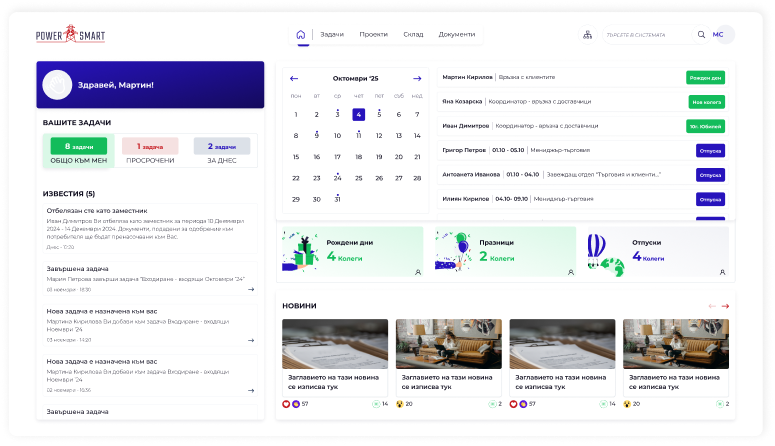Open the Задачи menu item

[x=332, y=35]
